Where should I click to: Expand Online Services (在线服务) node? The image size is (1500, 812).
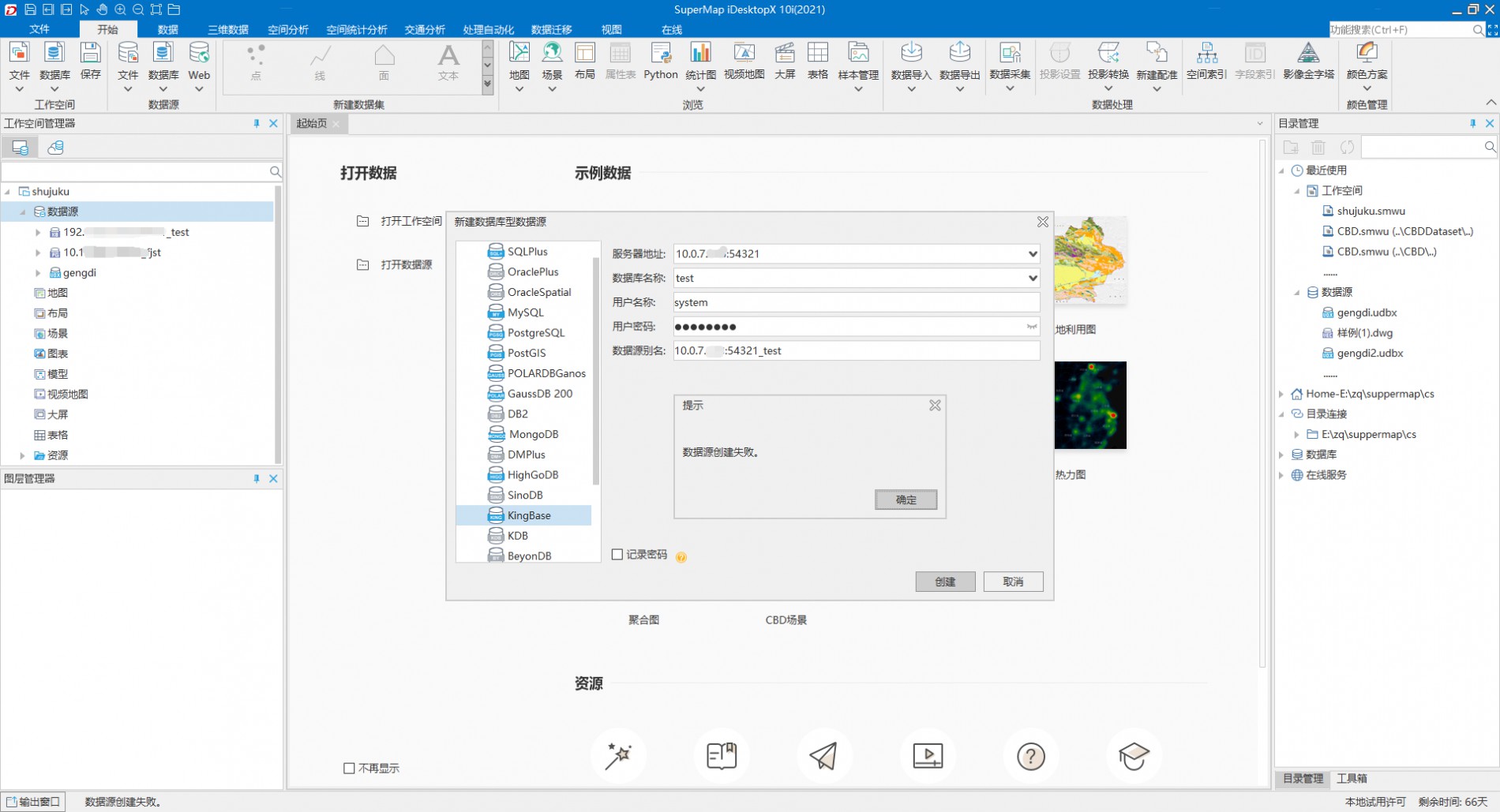(x=1281, y=475)
